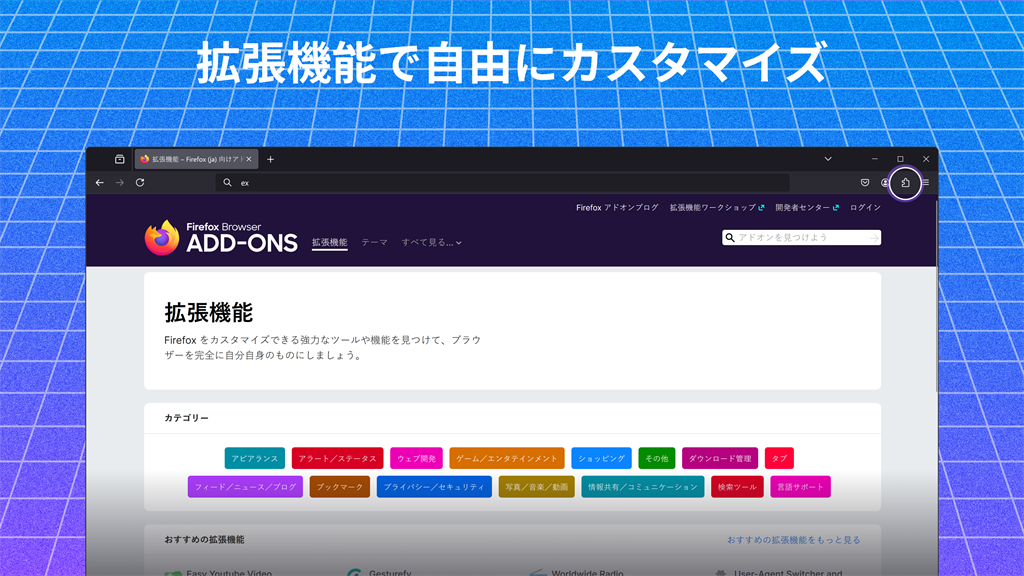Click the カテゴリー section heading
This screenshot has width=1024, height=576.
[x=186, y=418]
